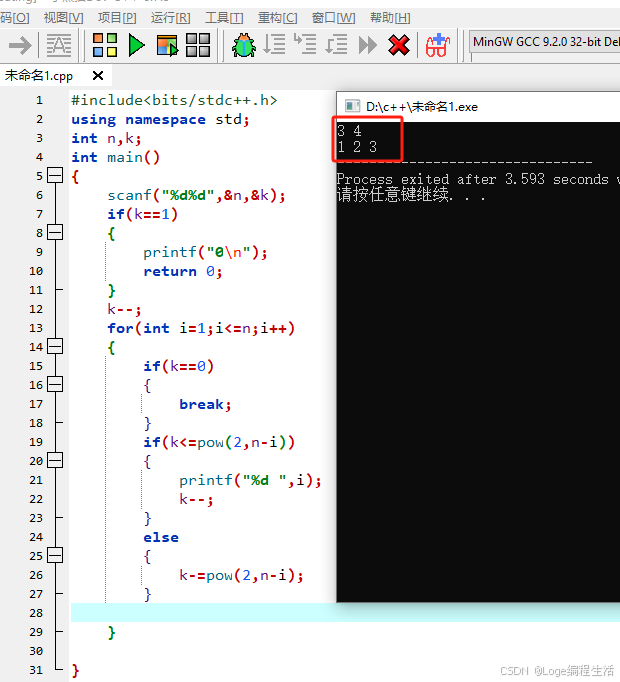The width and height of the screenshot is (620, 682).
Task: Click the printf("%d ",i); line
Action: coord(250,480)
